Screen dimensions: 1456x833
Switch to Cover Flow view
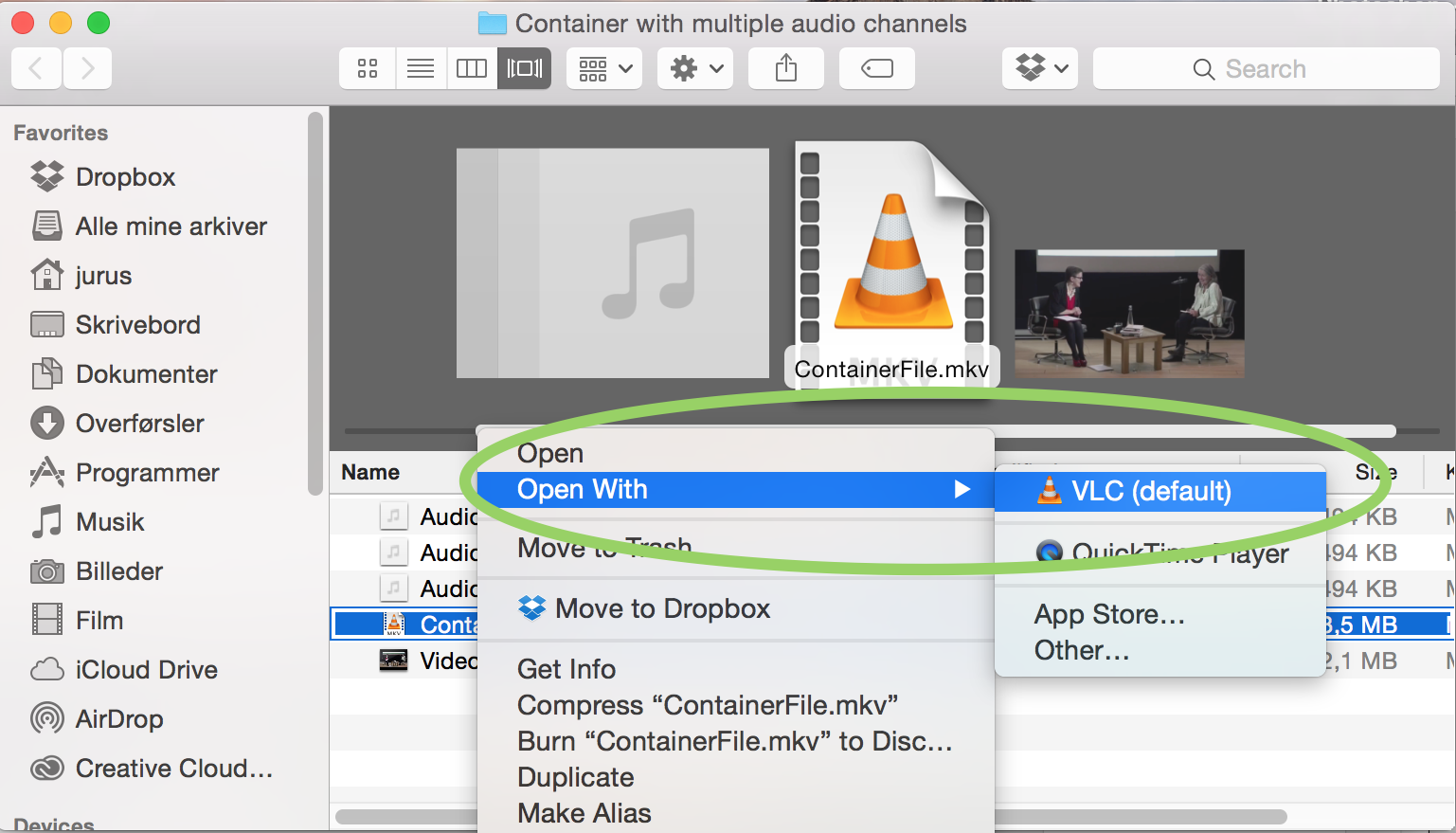524,68
